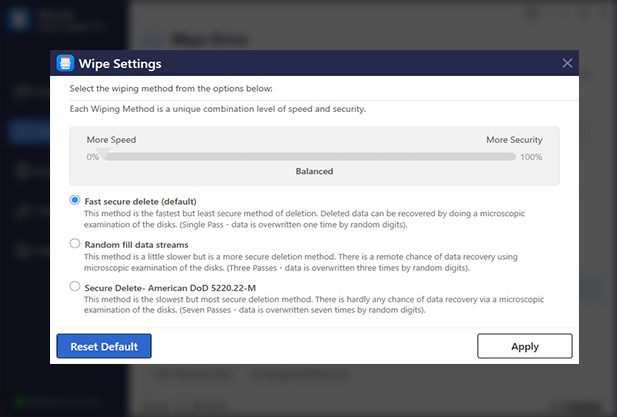
Task: Click the Single Pass description text
Action: coord(304,219)
